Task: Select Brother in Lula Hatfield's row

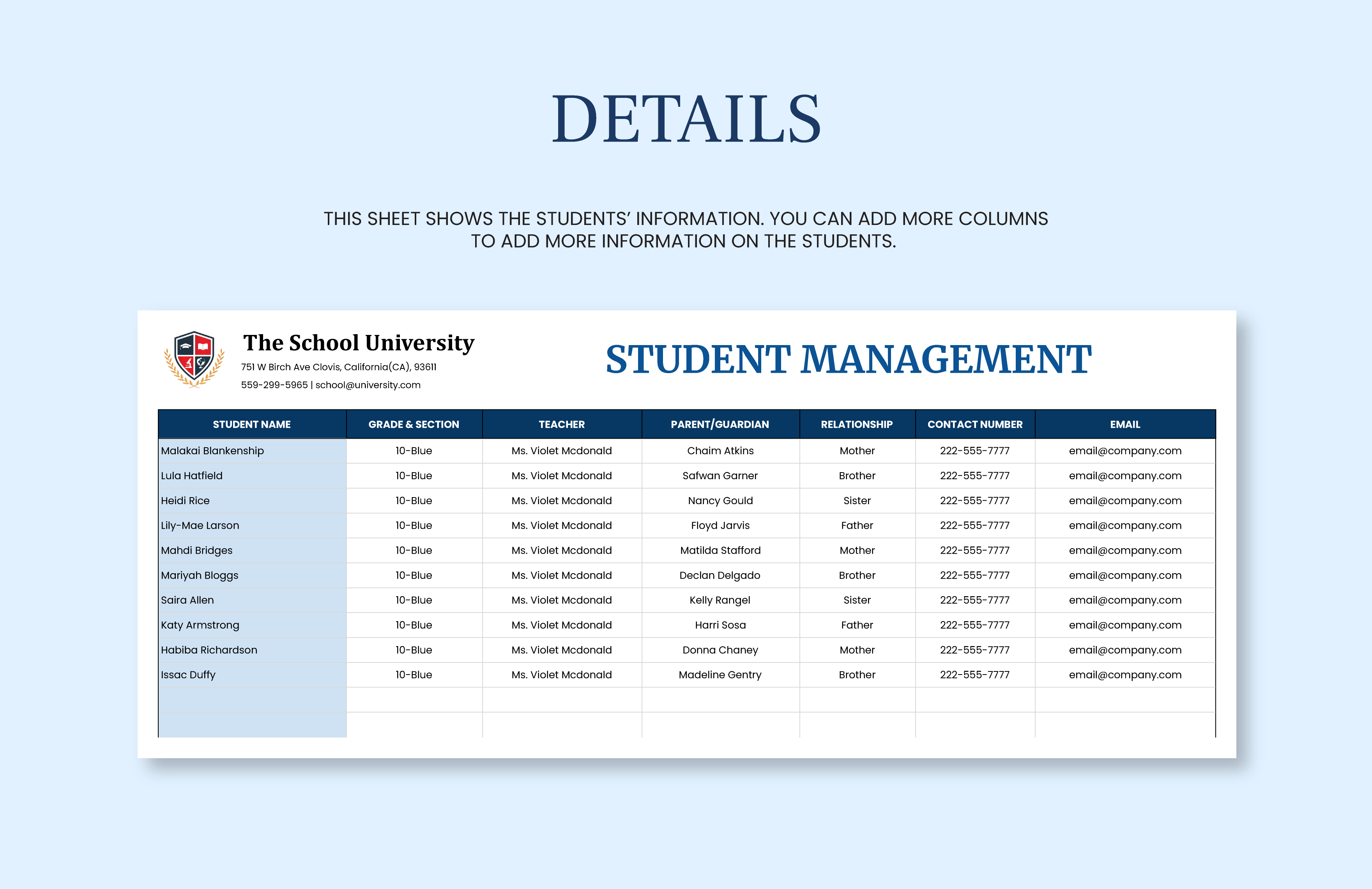Action: pyautogui.click(x=857, y=476)
